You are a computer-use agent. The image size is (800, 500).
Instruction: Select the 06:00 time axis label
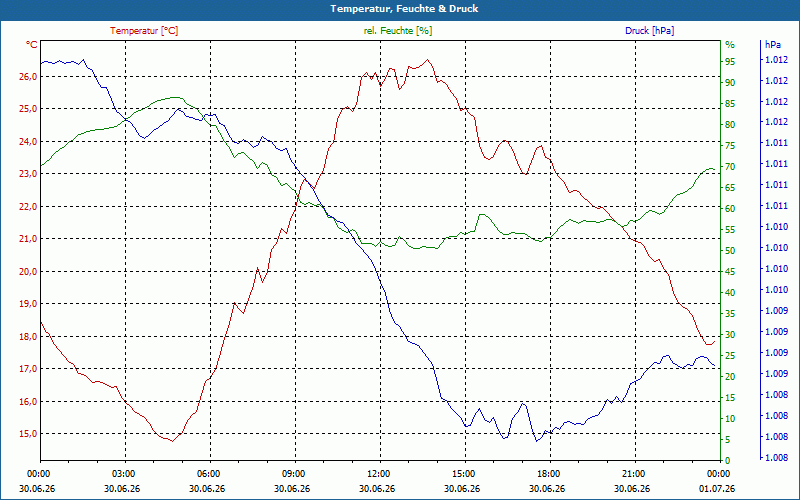coord(207,473)
